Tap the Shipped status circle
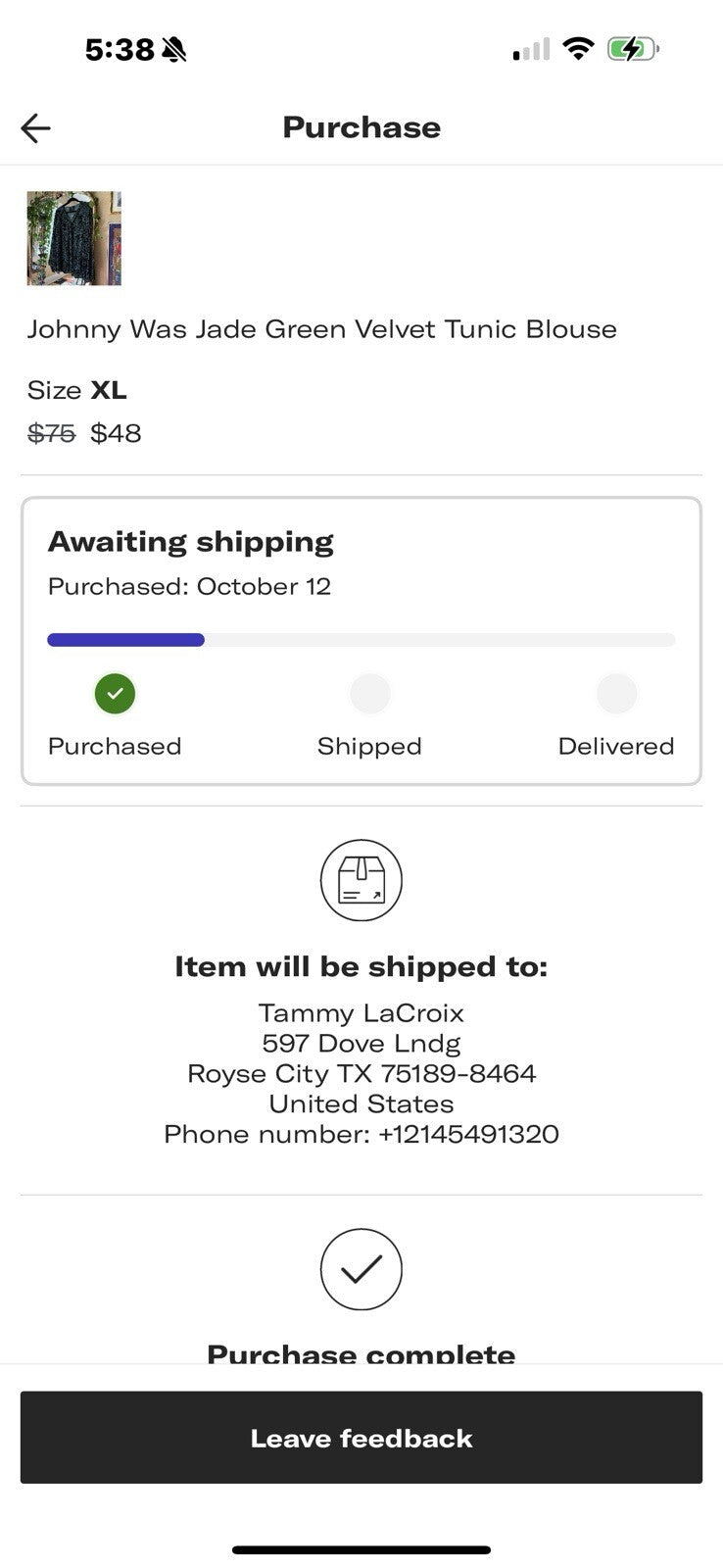Image resolution: width=723 pixels, height=1568 pixels. click(369, 694)
